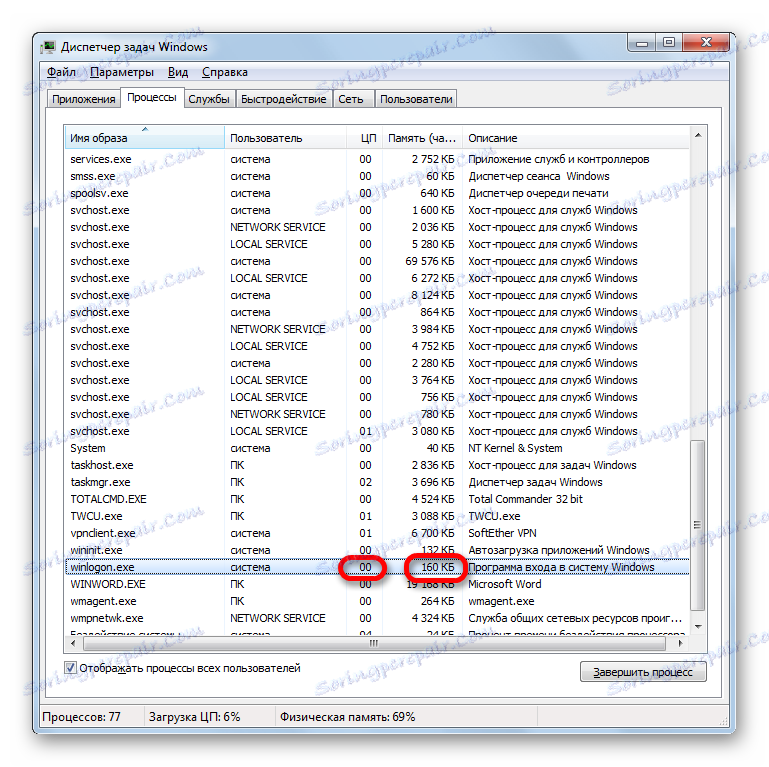Sort by Пользователь column header

[285, 138]
